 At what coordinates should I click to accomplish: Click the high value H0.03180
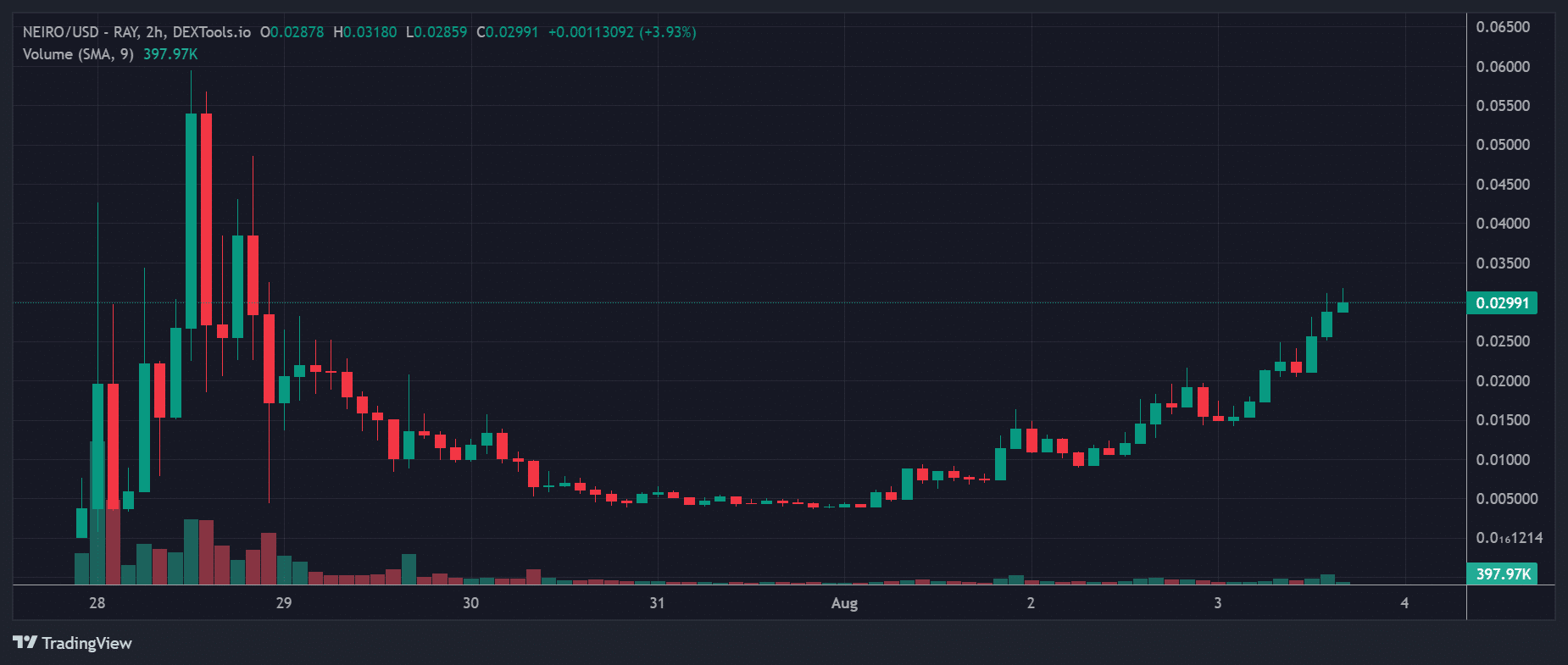[x=364, y=32]
